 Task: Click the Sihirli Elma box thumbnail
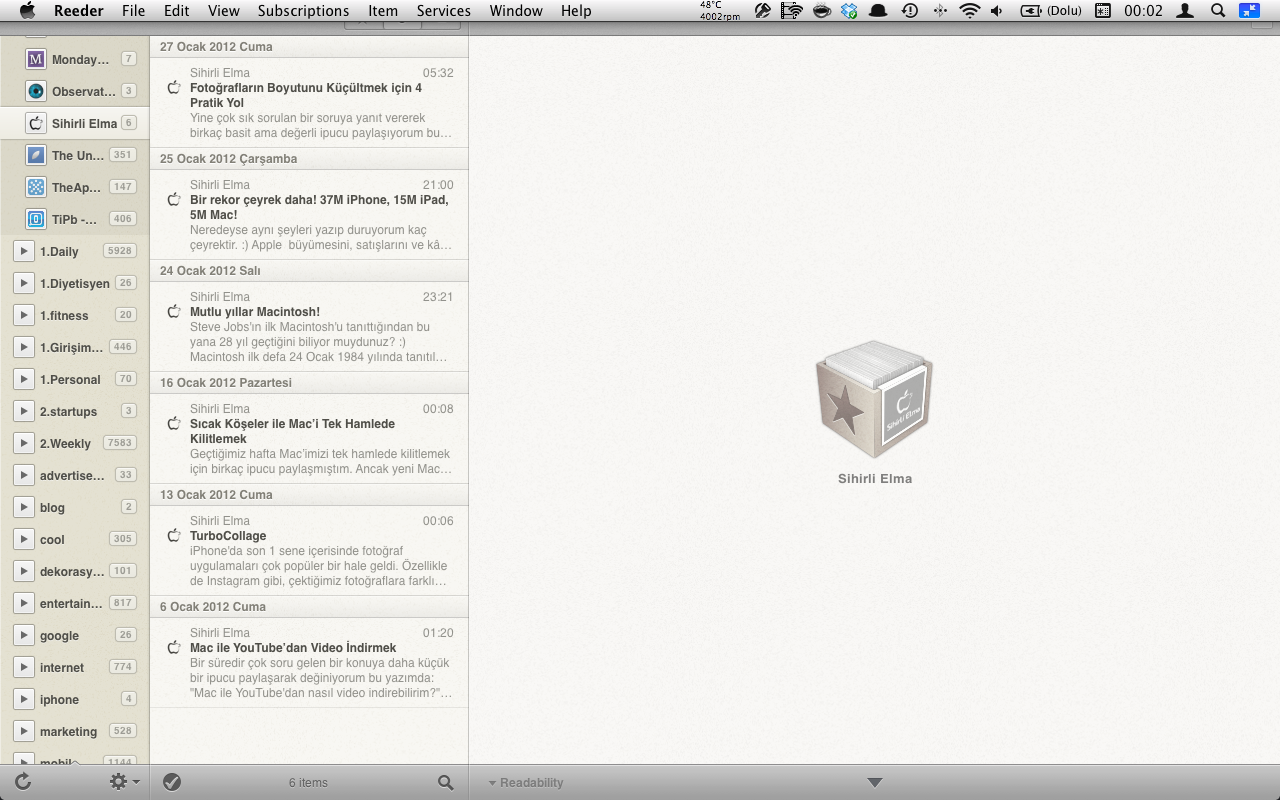[875, 399]
